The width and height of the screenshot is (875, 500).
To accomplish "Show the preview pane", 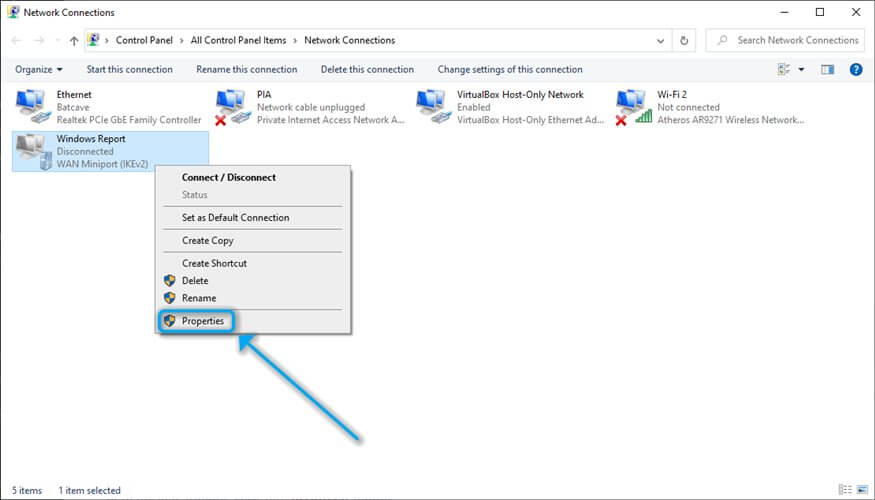I will (828, 70).
